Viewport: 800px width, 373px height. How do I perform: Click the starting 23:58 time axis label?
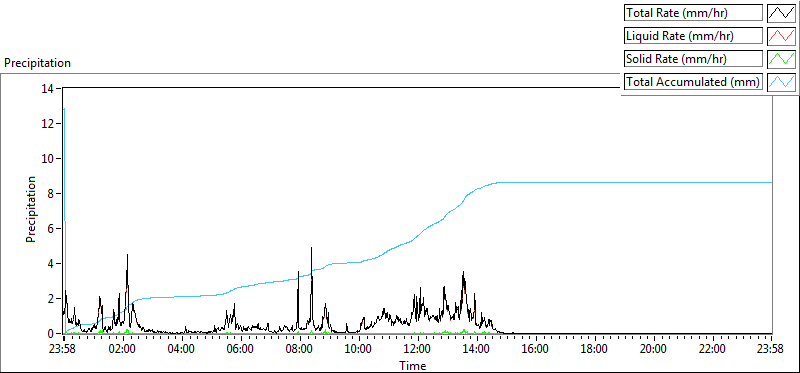coord(63,350)
